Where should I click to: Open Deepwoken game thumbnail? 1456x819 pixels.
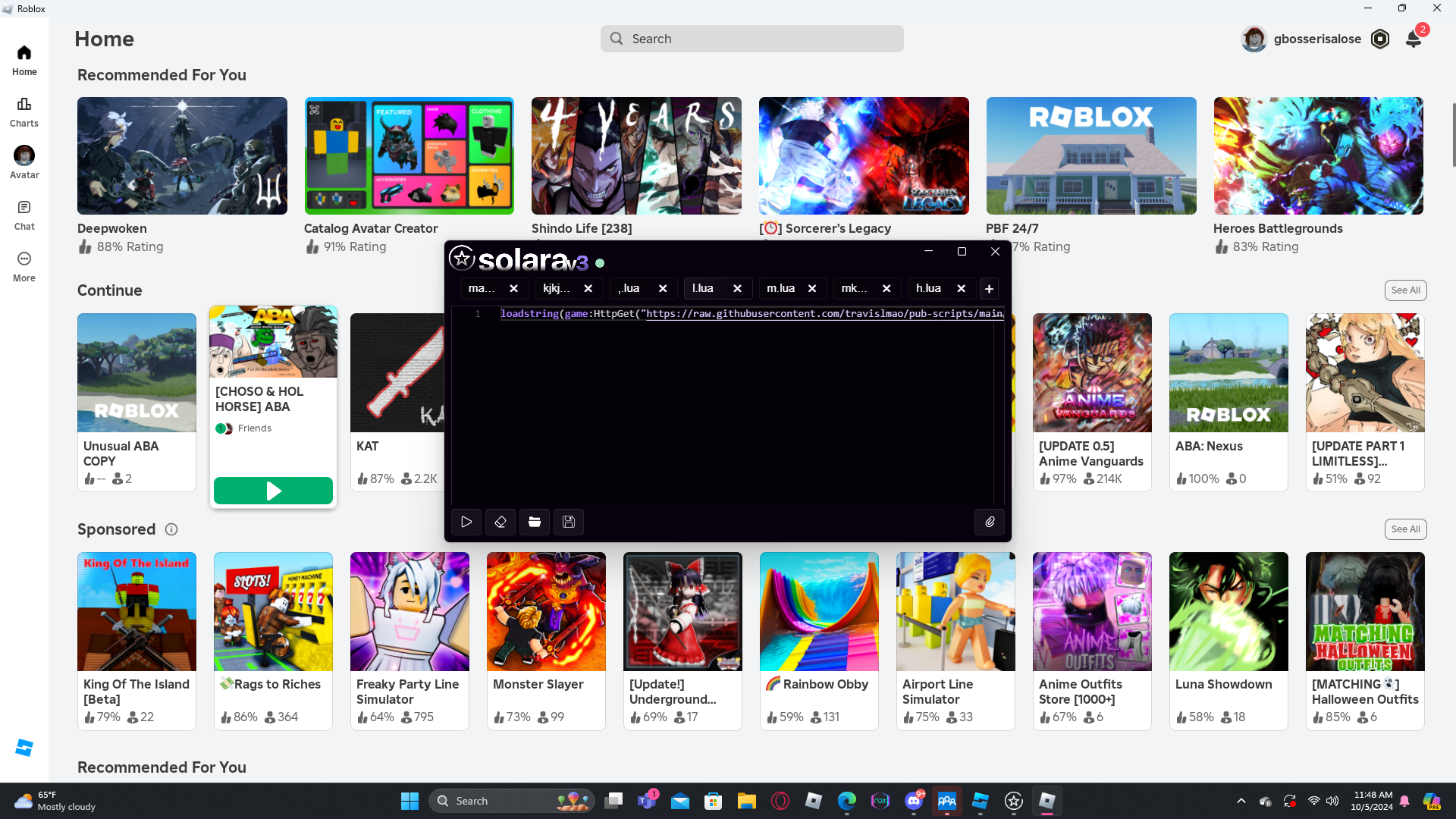[182, 155]
